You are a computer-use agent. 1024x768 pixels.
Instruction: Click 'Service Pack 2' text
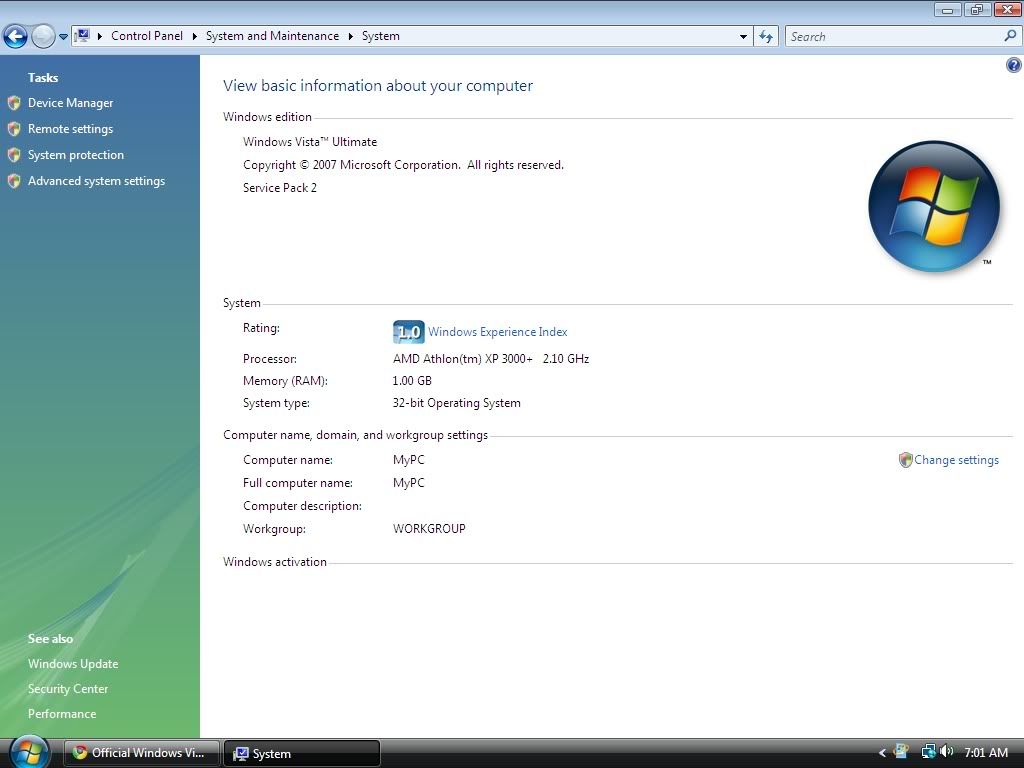click(x=280, y=188)
